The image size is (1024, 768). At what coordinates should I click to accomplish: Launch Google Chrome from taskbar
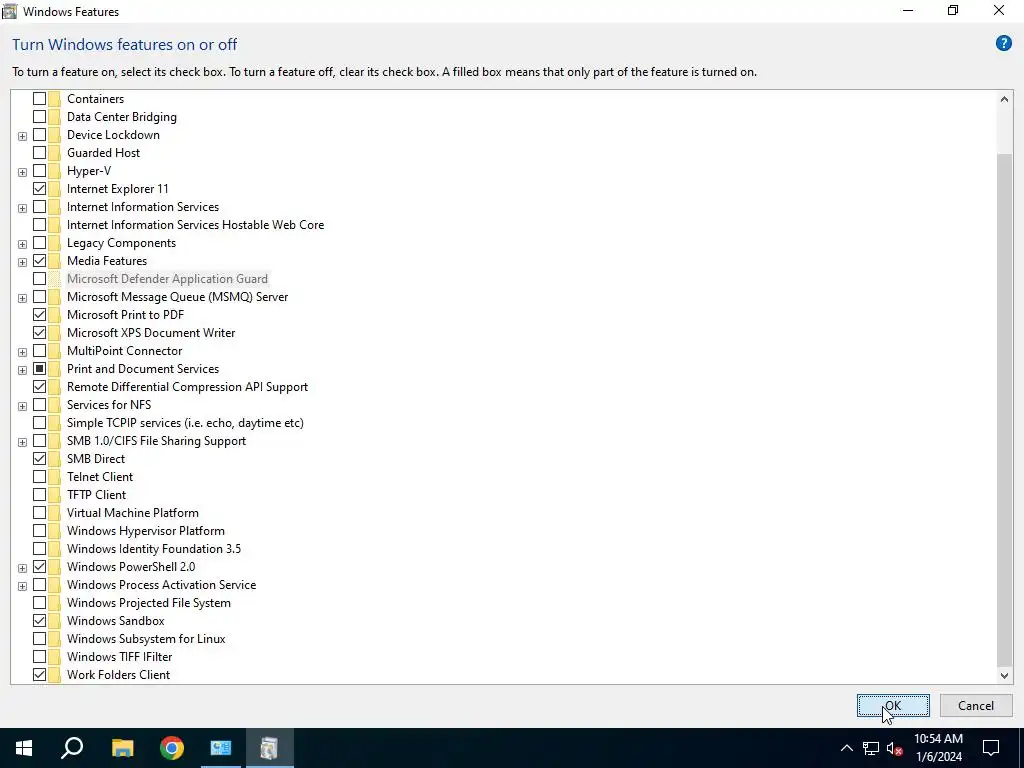172,748
